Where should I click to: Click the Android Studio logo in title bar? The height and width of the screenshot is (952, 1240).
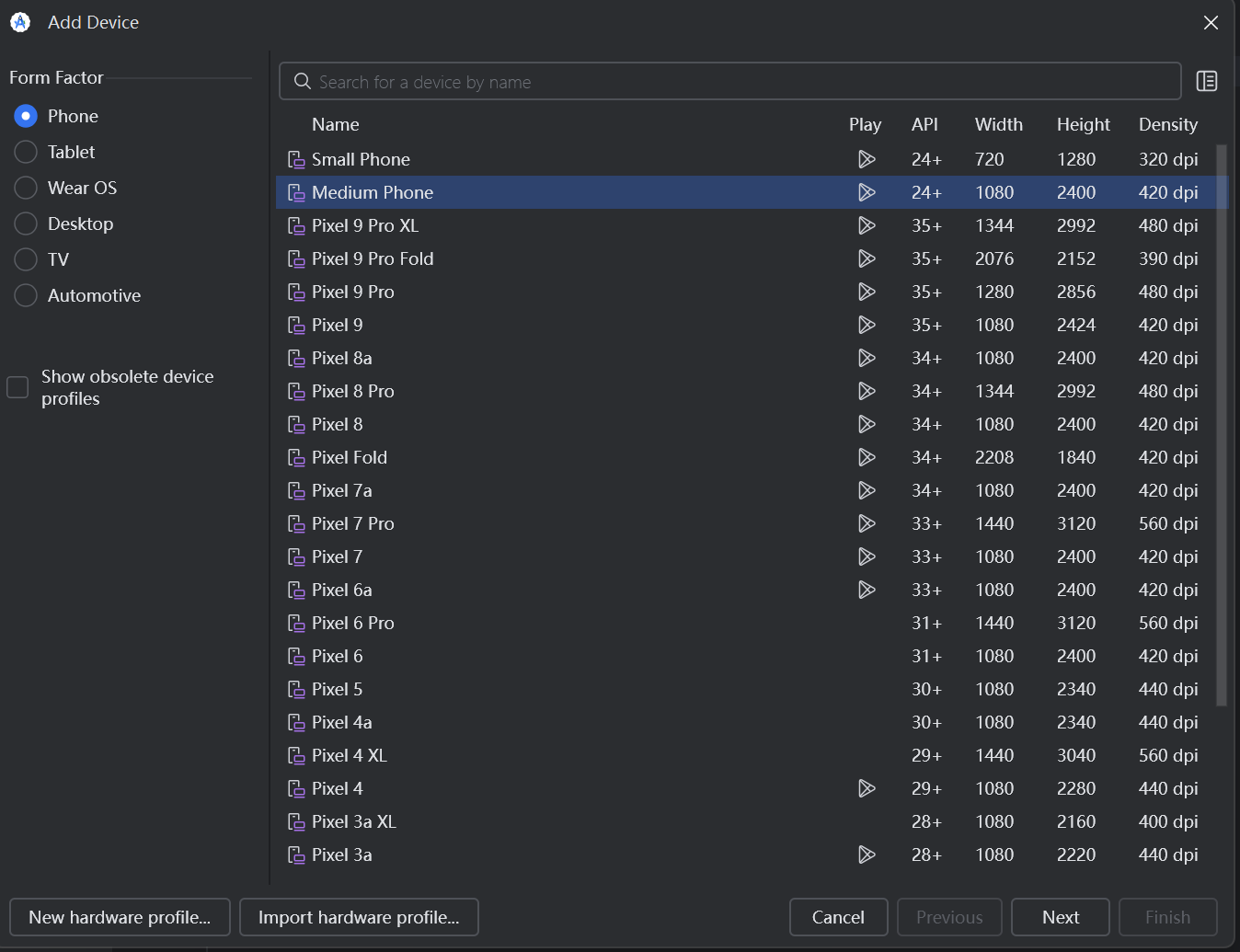coord(20,22)
